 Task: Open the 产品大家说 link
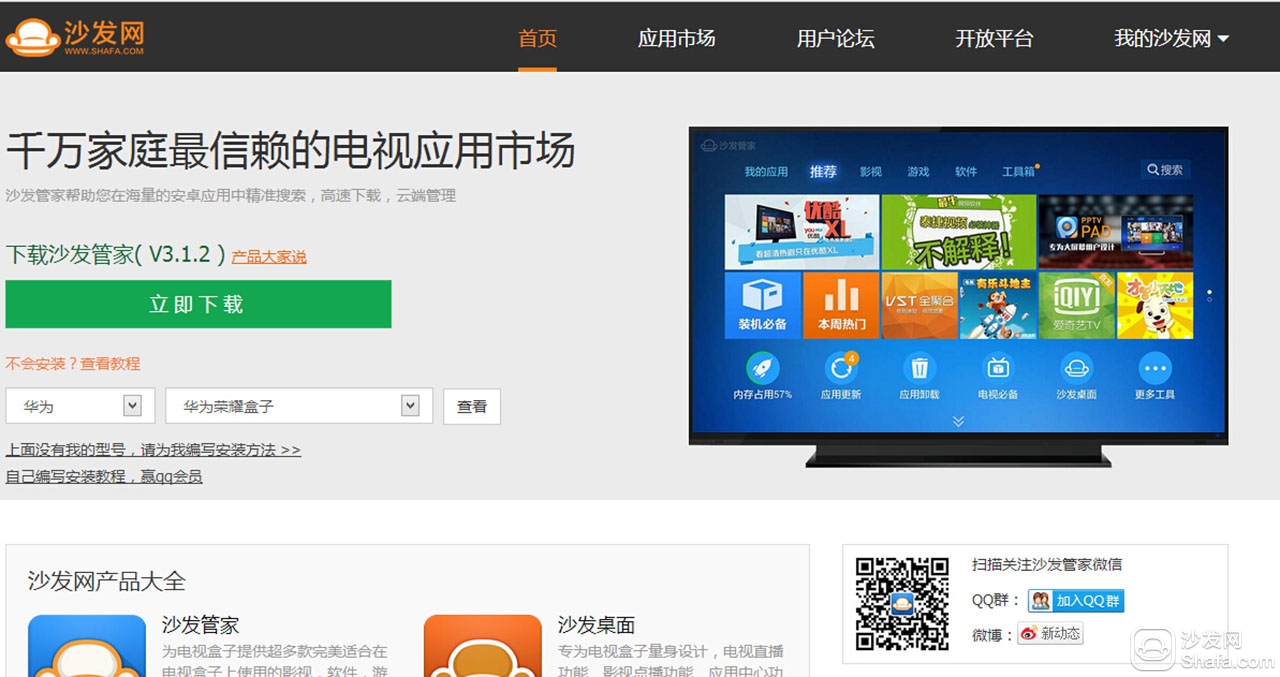pos(269,257)
